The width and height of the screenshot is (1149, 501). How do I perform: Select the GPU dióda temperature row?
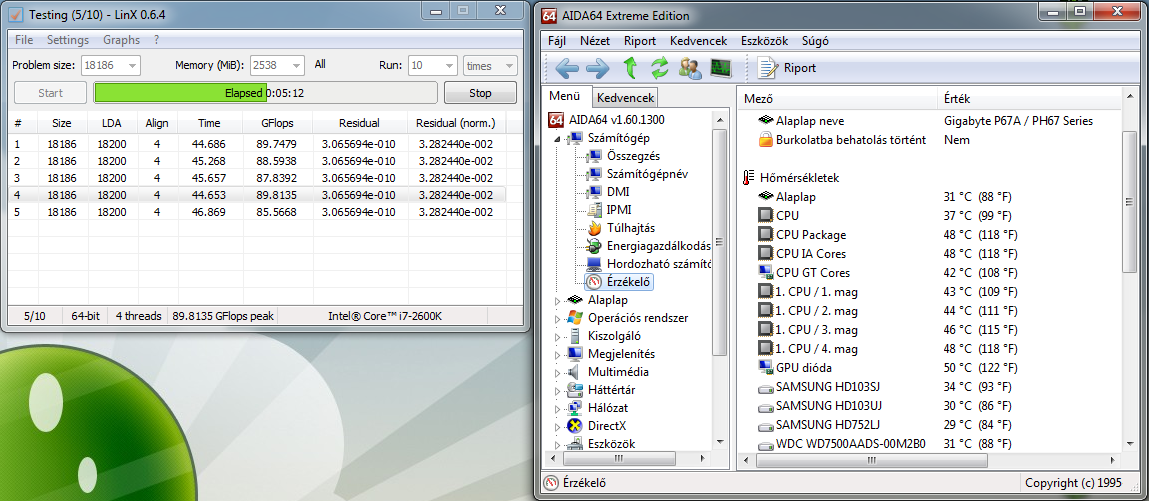click(x=929, y=367)
